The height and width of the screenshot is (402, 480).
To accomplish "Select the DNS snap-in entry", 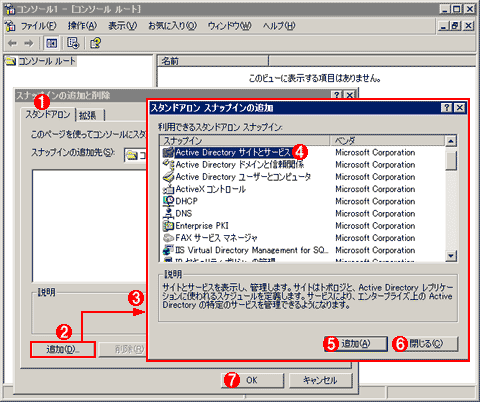I will click(x=184, y=213).
